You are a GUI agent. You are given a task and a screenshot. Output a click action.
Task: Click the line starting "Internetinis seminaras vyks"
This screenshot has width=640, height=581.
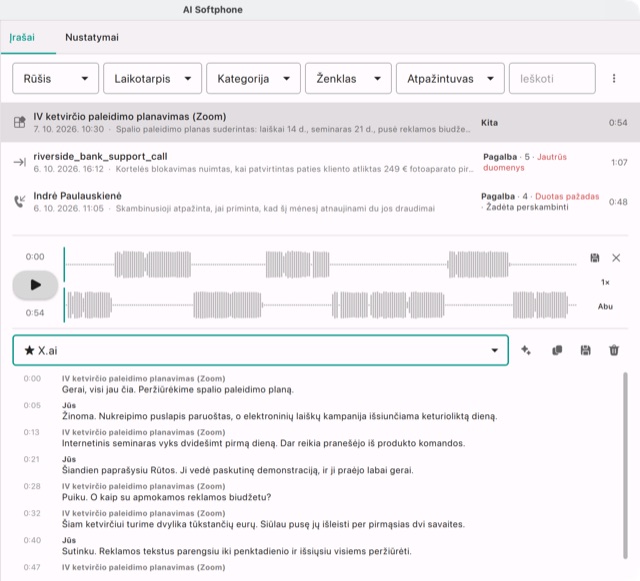263,443
